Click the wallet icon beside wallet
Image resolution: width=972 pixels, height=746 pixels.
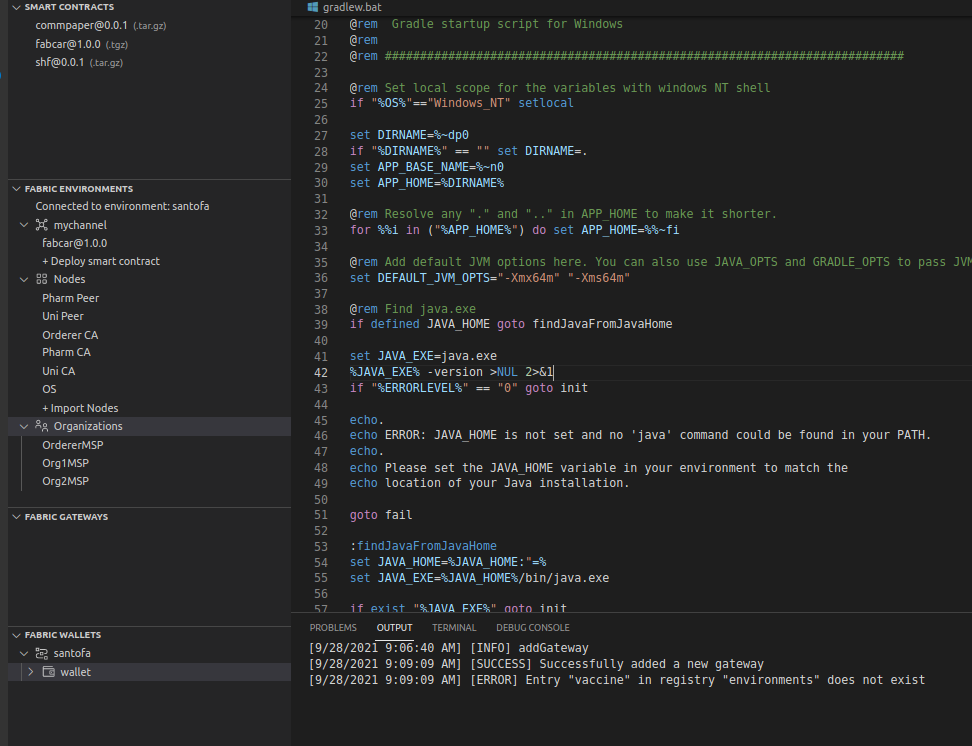(x=48, y=672)
